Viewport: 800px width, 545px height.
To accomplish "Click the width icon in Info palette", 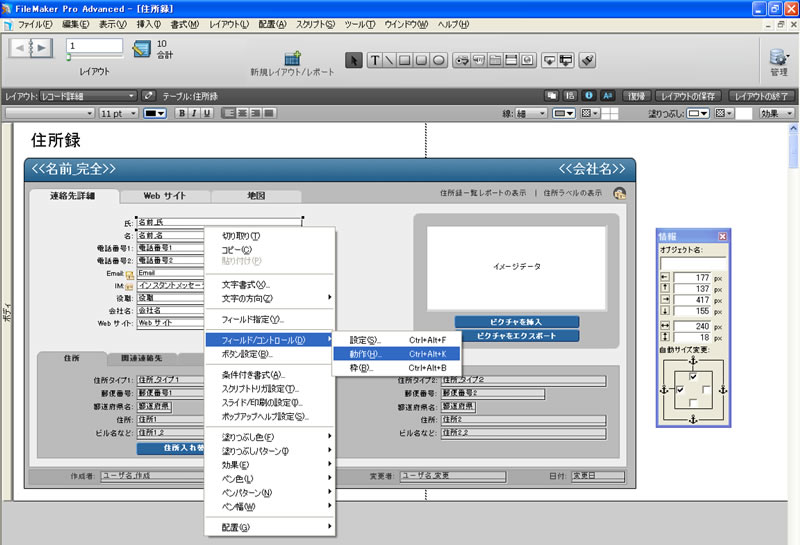I will pyautogui.click(x=665, y=326).
